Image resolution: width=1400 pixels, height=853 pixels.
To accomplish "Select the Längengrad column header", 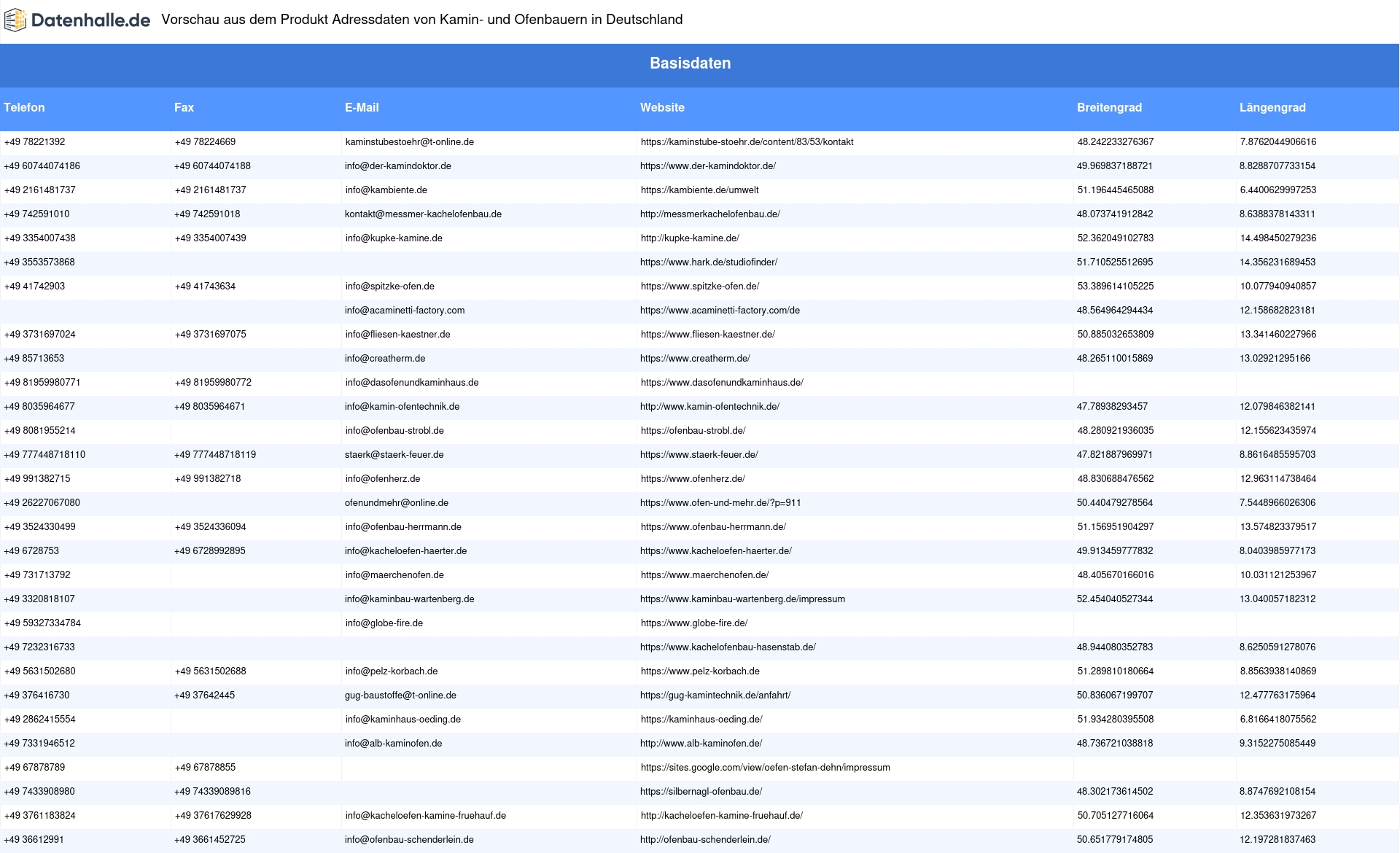I will (1272, 107).
